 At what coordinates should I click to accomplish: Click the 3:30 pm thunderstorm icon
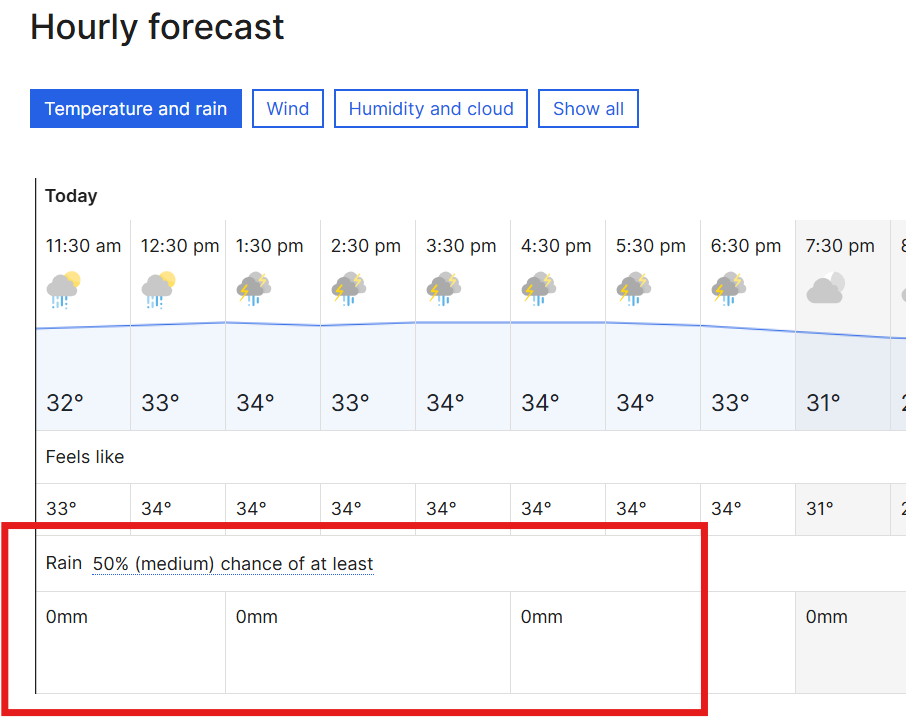click(x=443, y=290)
